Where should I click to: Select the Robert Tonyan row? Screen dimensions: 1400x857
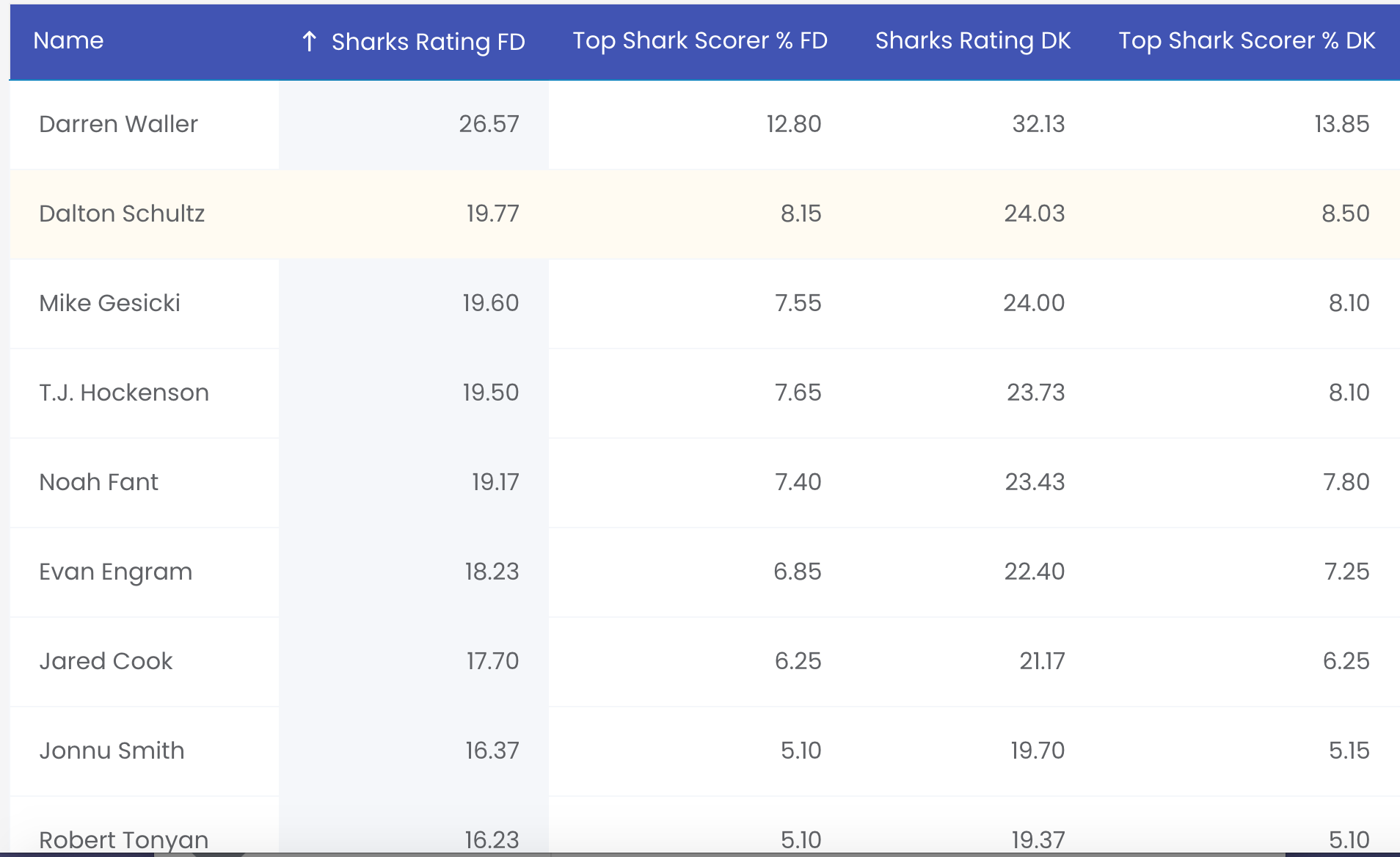point(704,826)
